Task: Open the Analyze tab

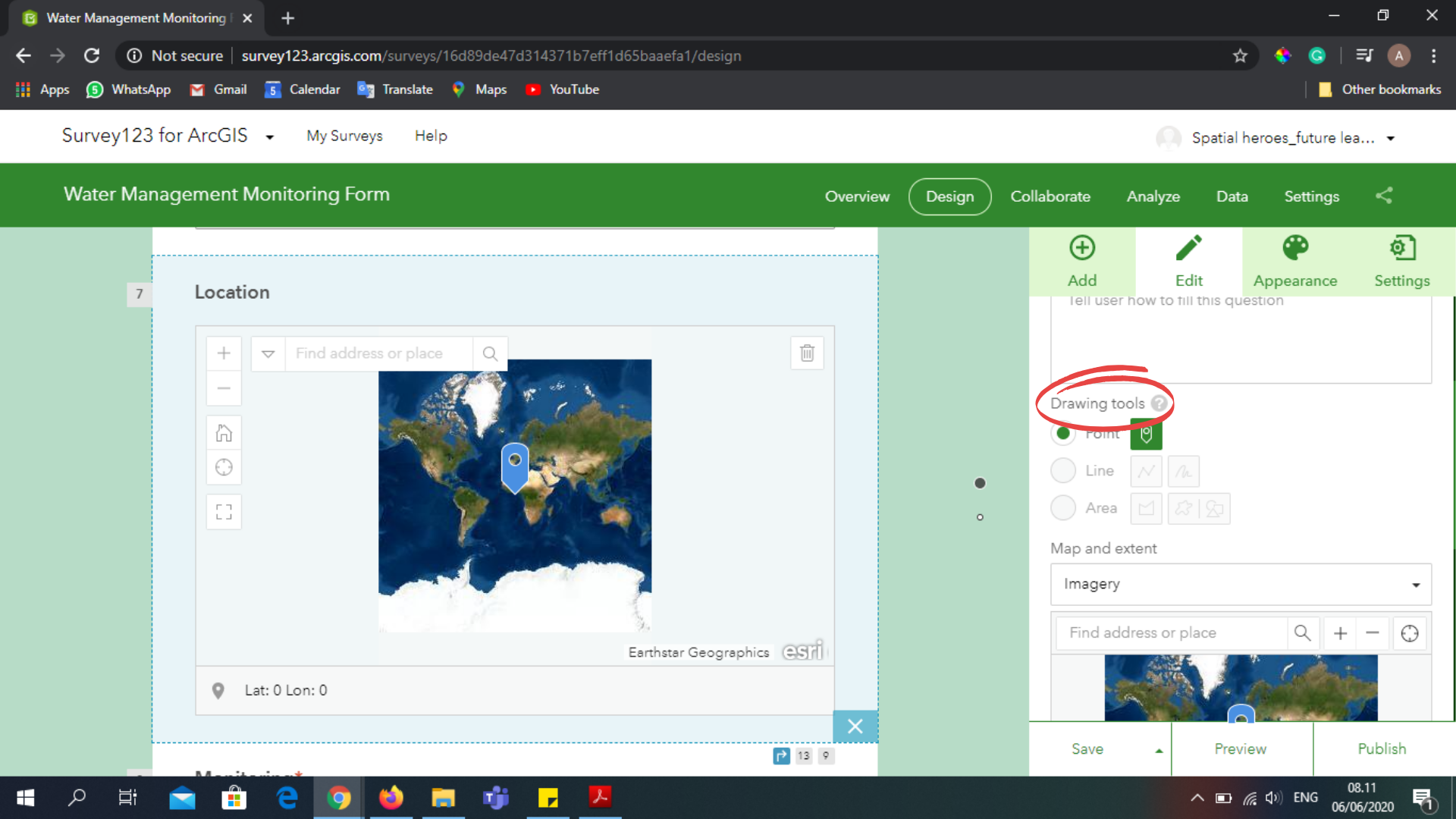Action: point(1153,196)
